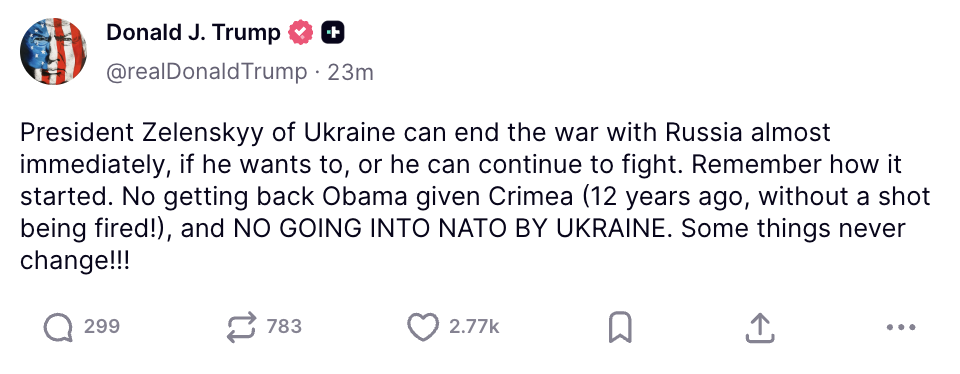Click the red verified checkmark badge

click(x=301, y=32)
